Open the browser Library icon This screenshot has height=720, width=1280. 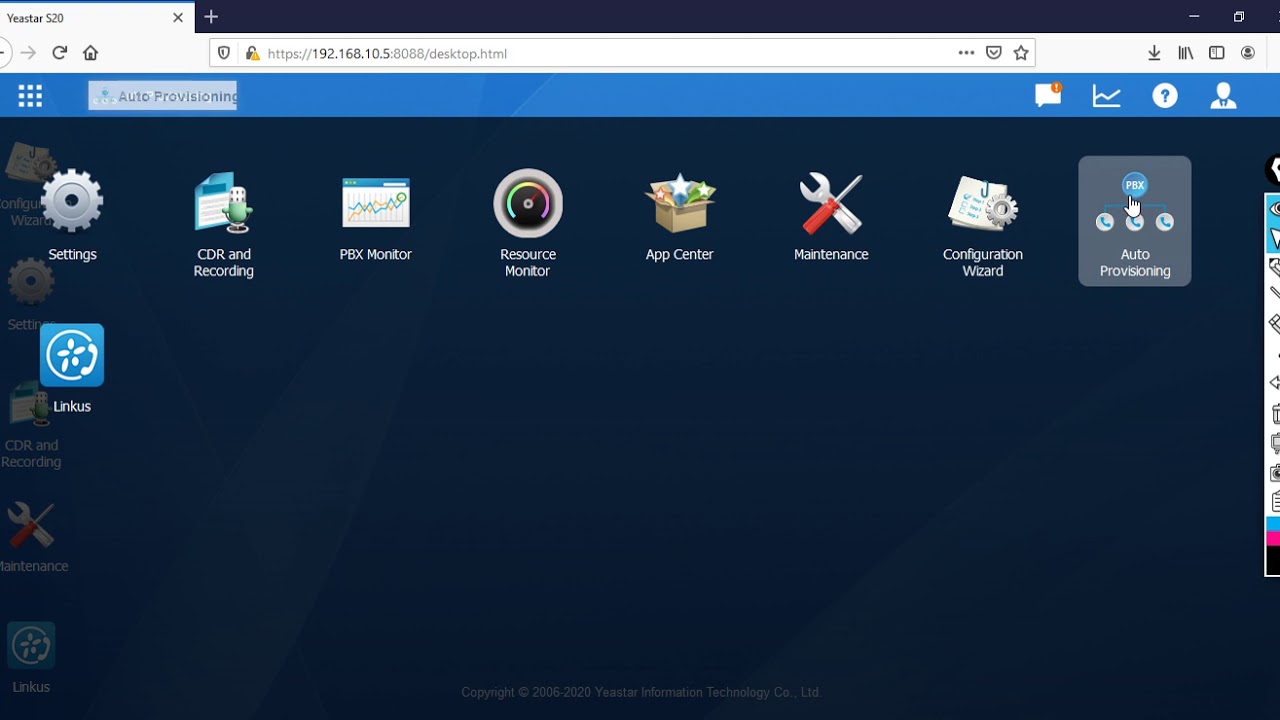coord(1186,53)
